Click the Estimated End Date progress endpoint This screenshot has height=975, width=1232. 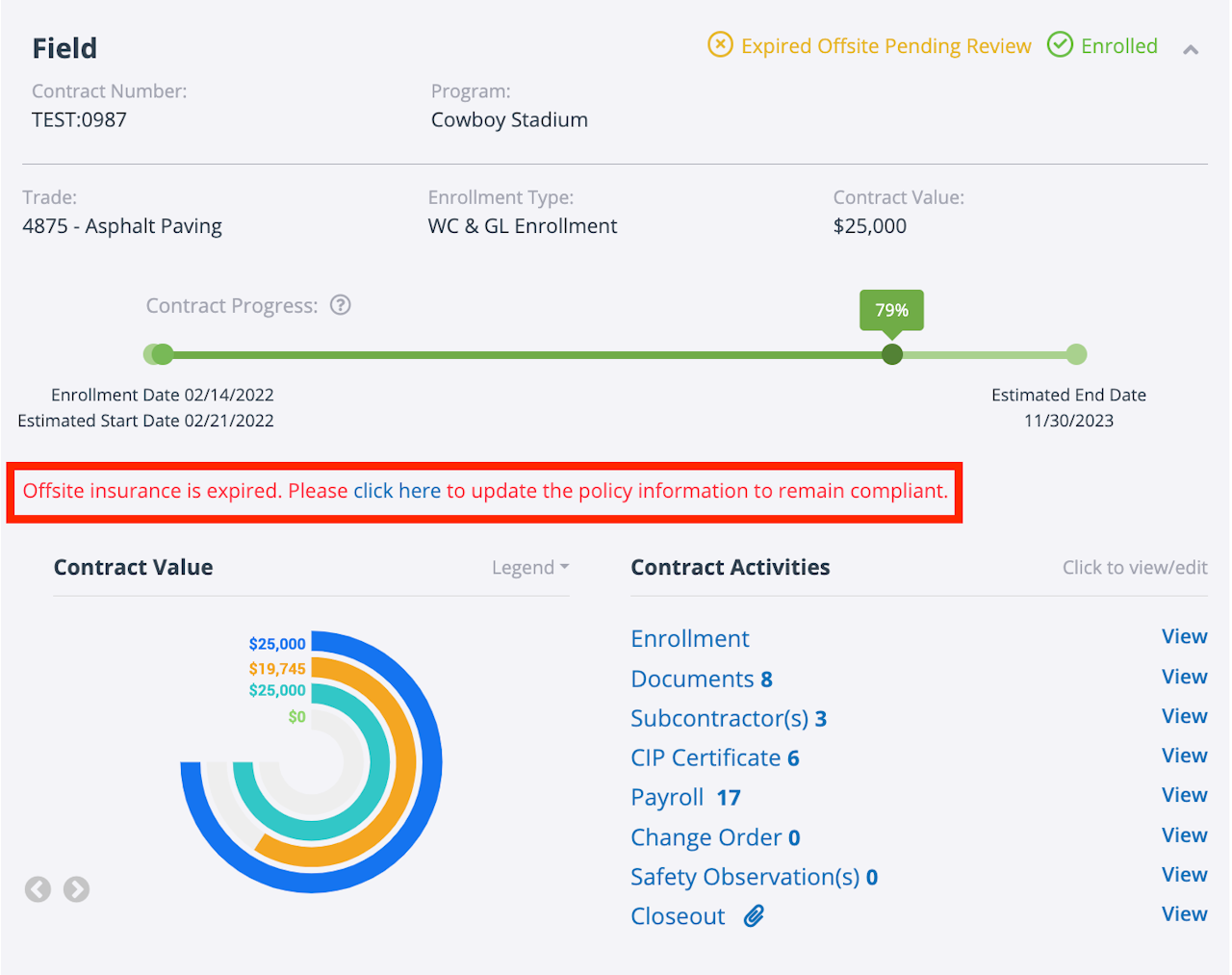tap(1077, 354)
